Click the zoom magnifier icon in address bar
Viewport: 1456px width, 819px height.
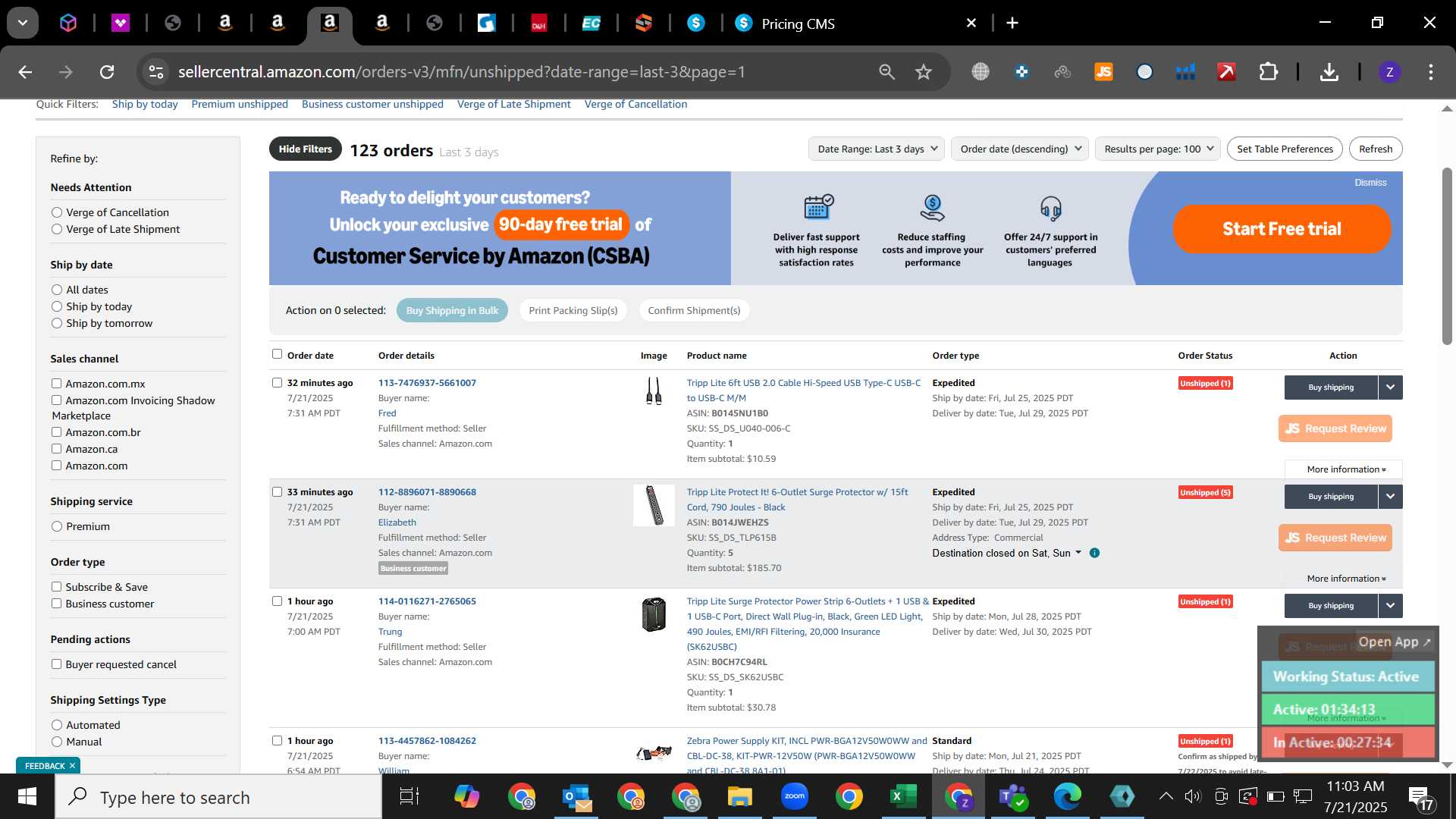[x=886, y=72]
